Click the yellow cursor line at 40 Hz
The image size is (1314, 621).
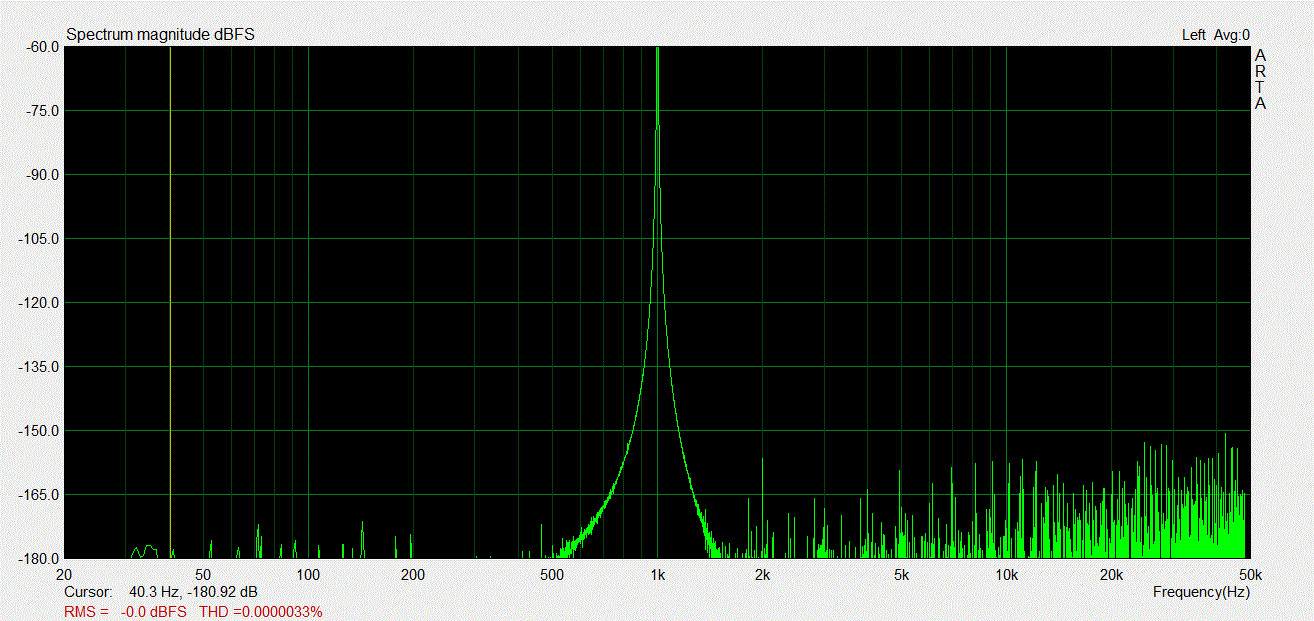pos(170,302)
